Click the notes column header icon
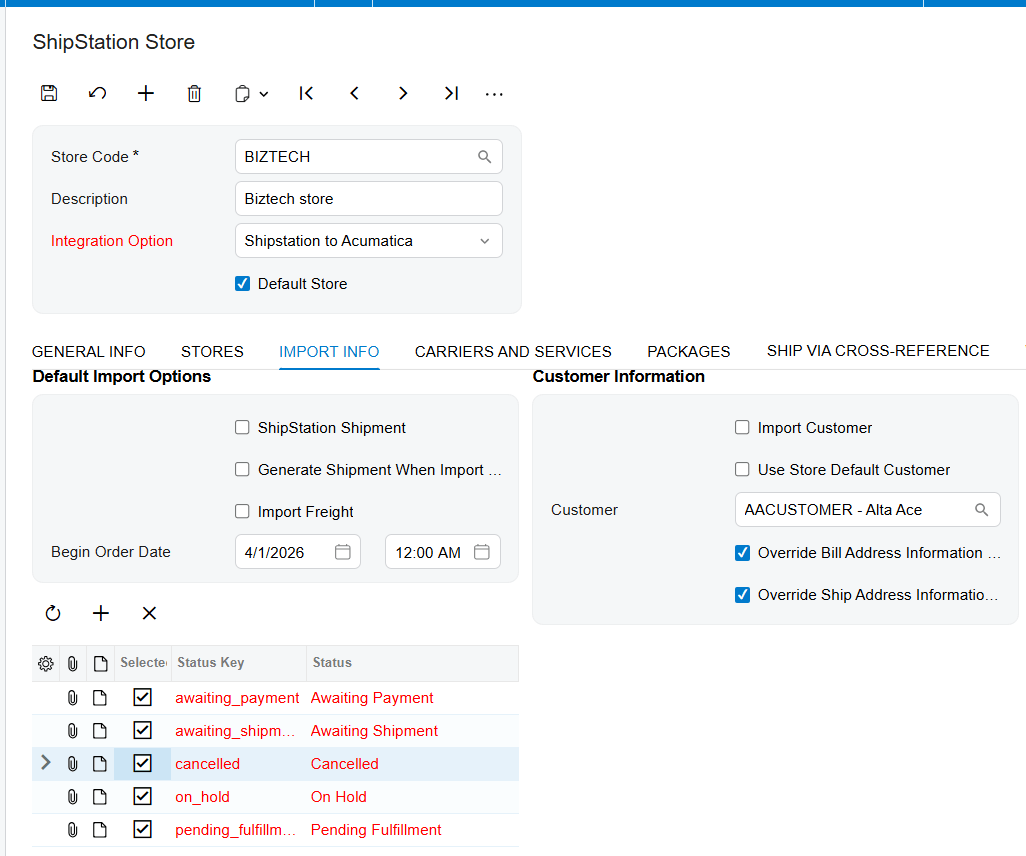This screenshot has height=856, width=1026. click(x=100, y=664)
